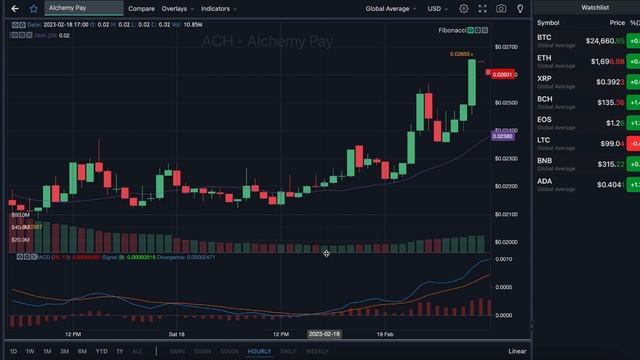Image resolution: width=640 pixels, height=360 pixels.
Task: Switch to HOURLY candle interval
Action: point(259,351)
